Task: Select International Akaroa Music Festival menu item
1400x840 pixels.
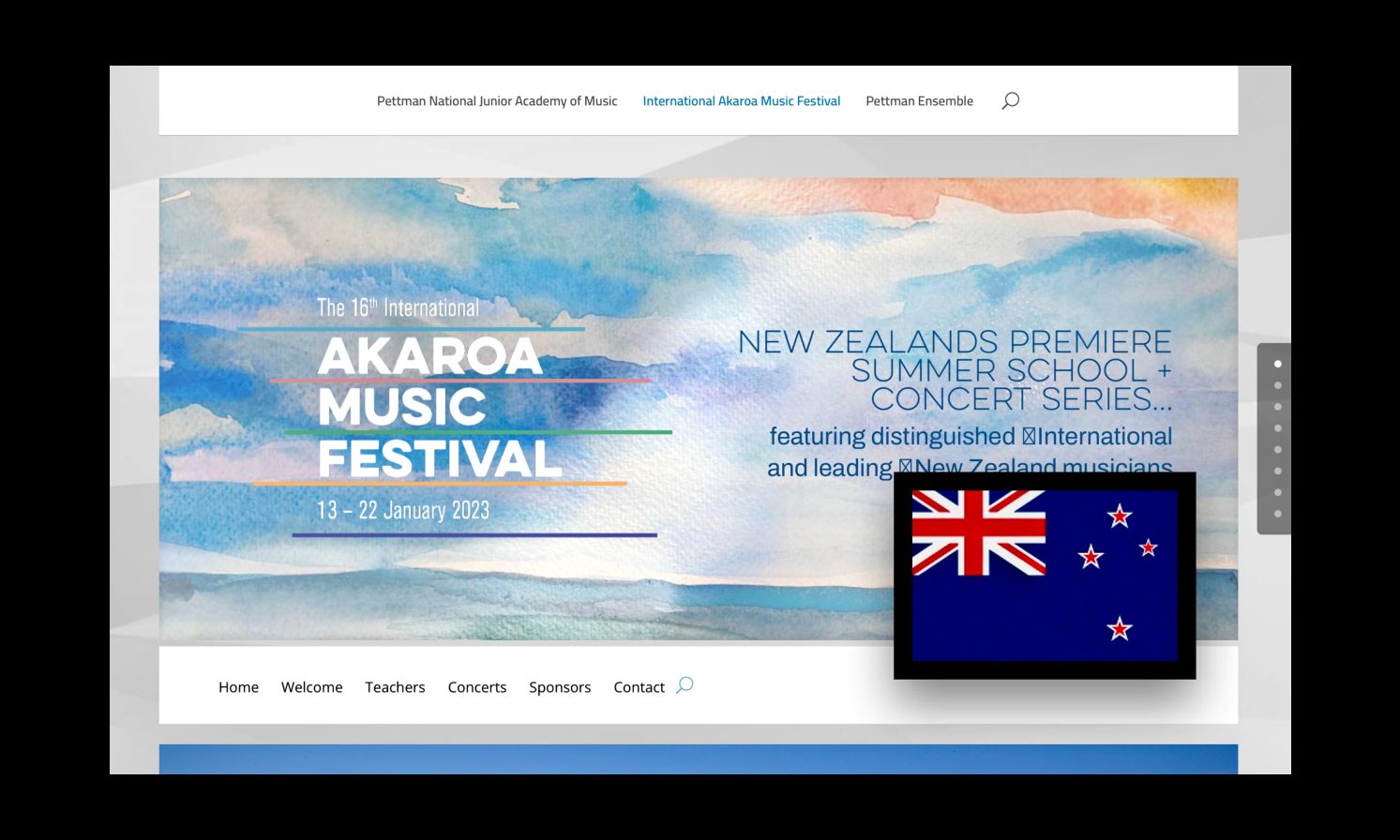Action: coord(742,101)
